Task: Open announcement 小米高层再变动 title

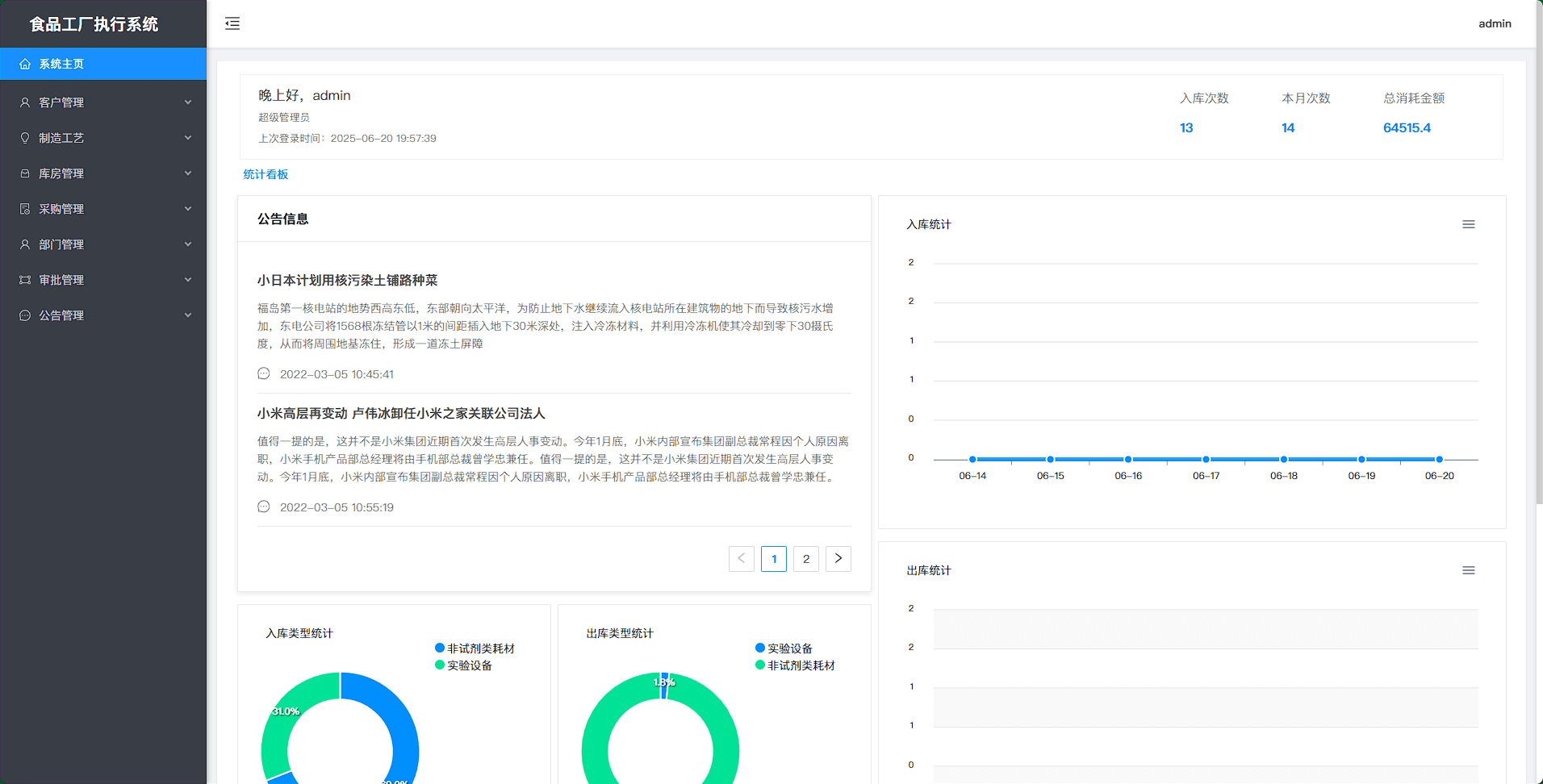Action: point(401,413)
